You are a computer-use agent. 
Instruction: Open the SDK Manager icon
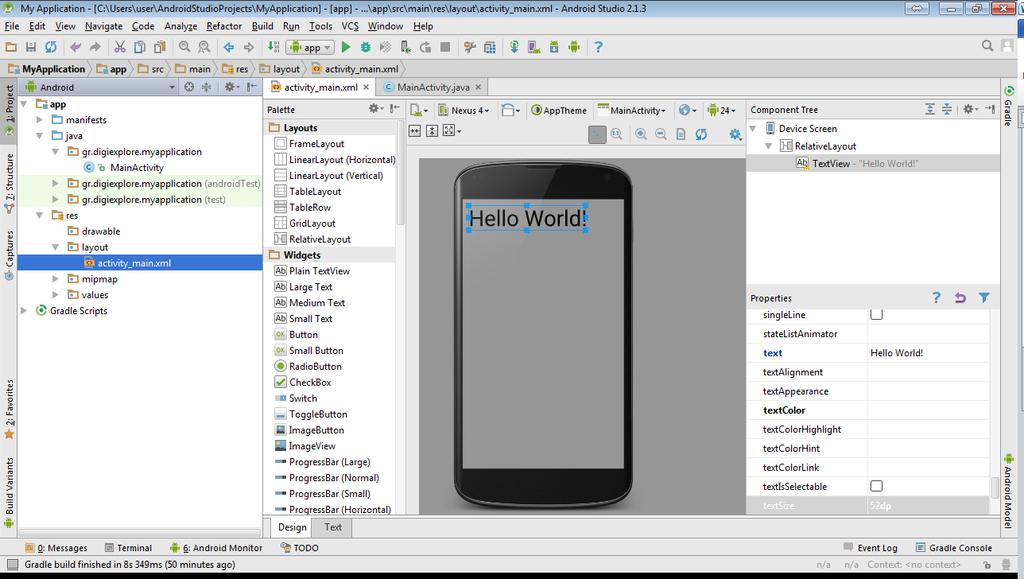[x=554, y=47]
